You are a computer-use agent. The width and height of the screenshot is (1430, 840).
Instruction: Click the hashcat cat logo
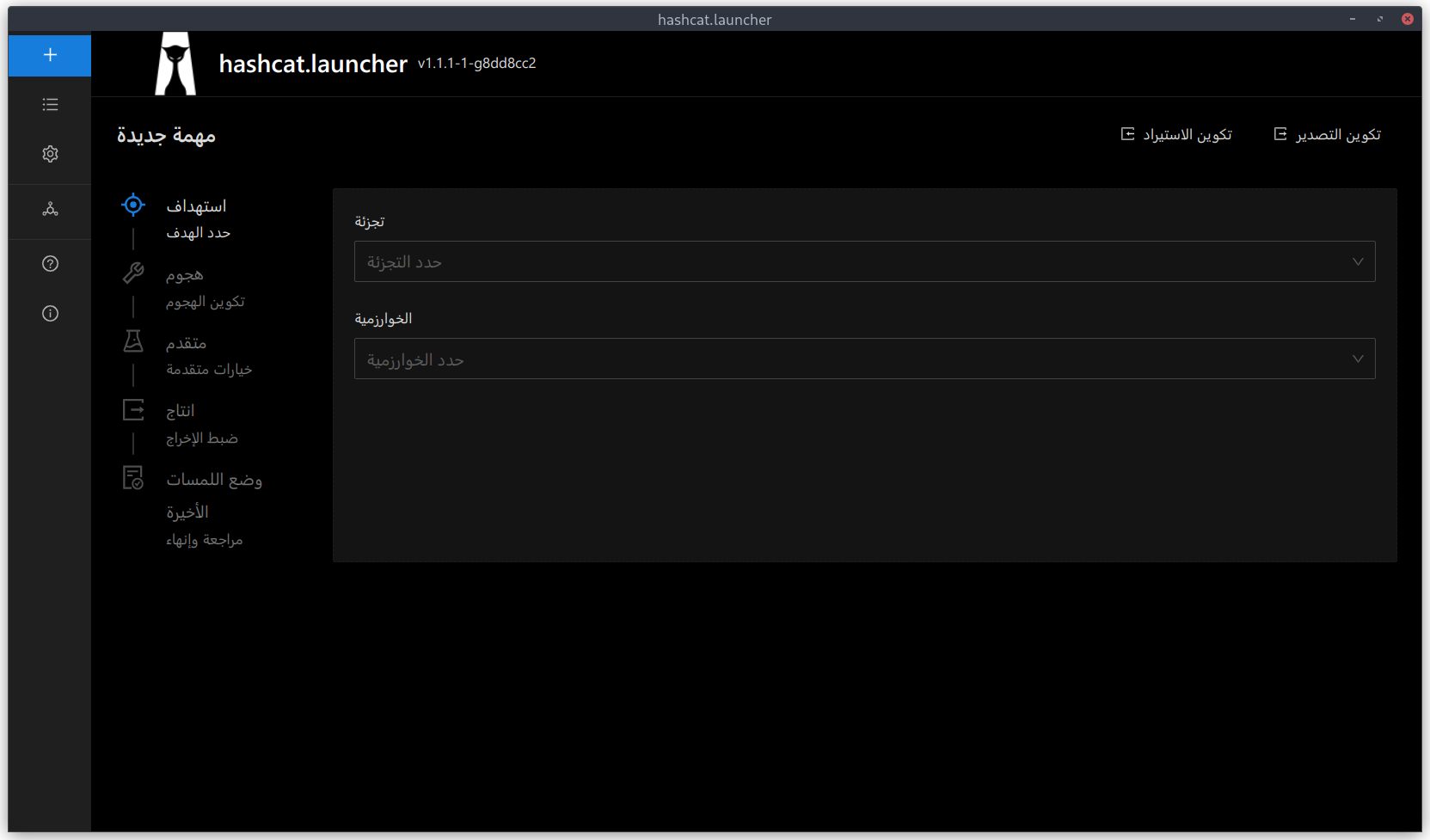pyautogui.click(x=175, y=64)
